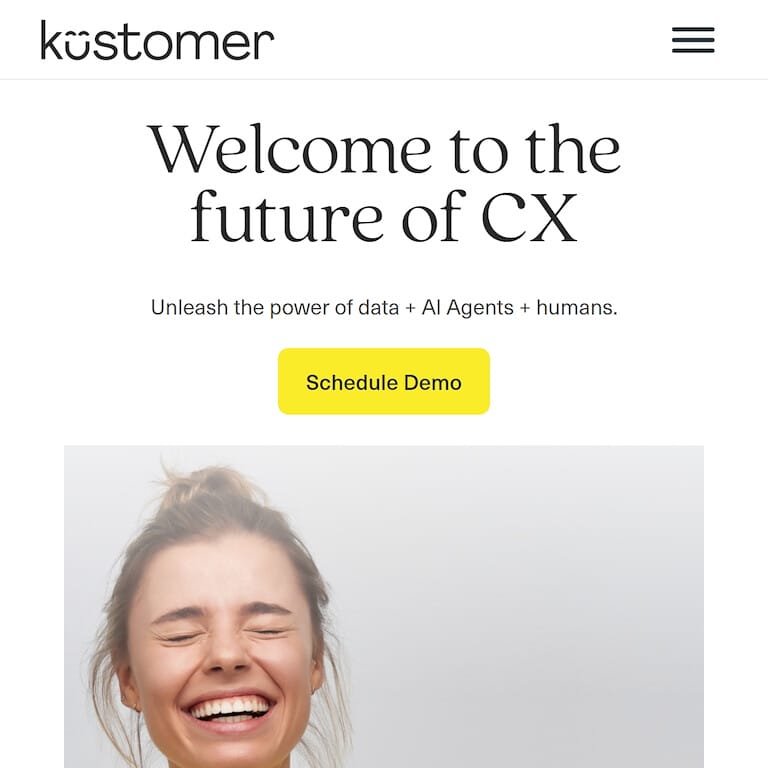Return home via the Kustomer wordmark
Screen dimensions: 768x768
click(x=157, y=40)
